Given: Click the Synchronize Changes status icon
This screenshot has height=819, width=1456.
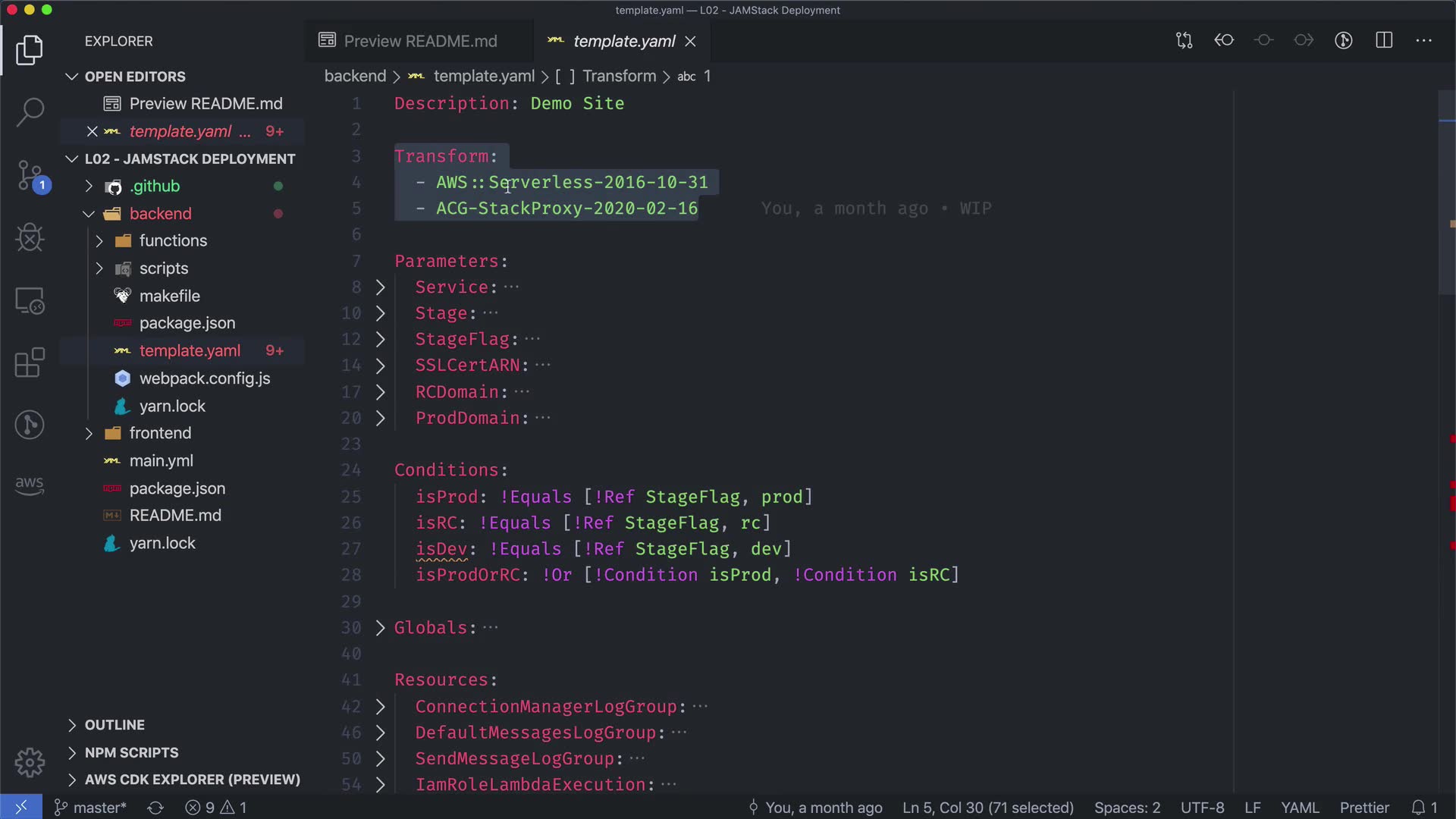Looking at the screenshot, I should (155, 808).
